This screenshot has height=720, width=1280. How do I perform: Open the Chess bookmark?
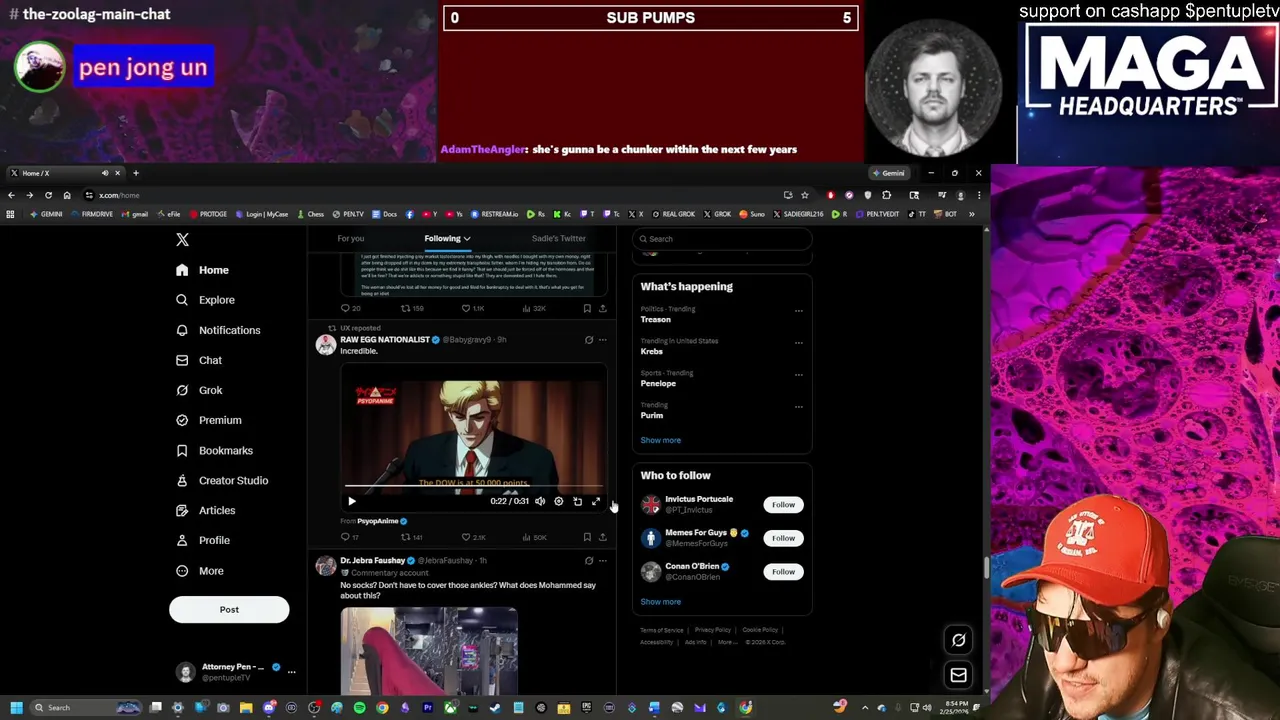pyautogui.click(x=311, y=215)
